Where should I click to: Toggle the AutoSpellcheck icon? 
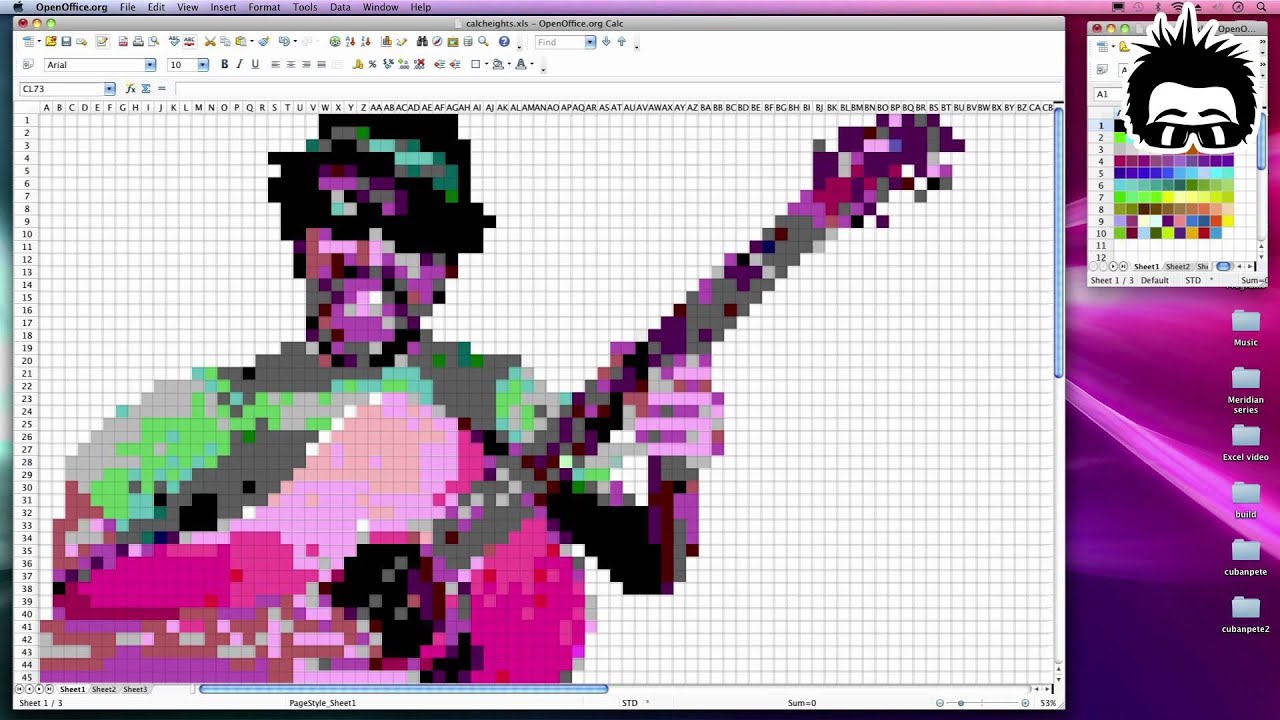189,41
